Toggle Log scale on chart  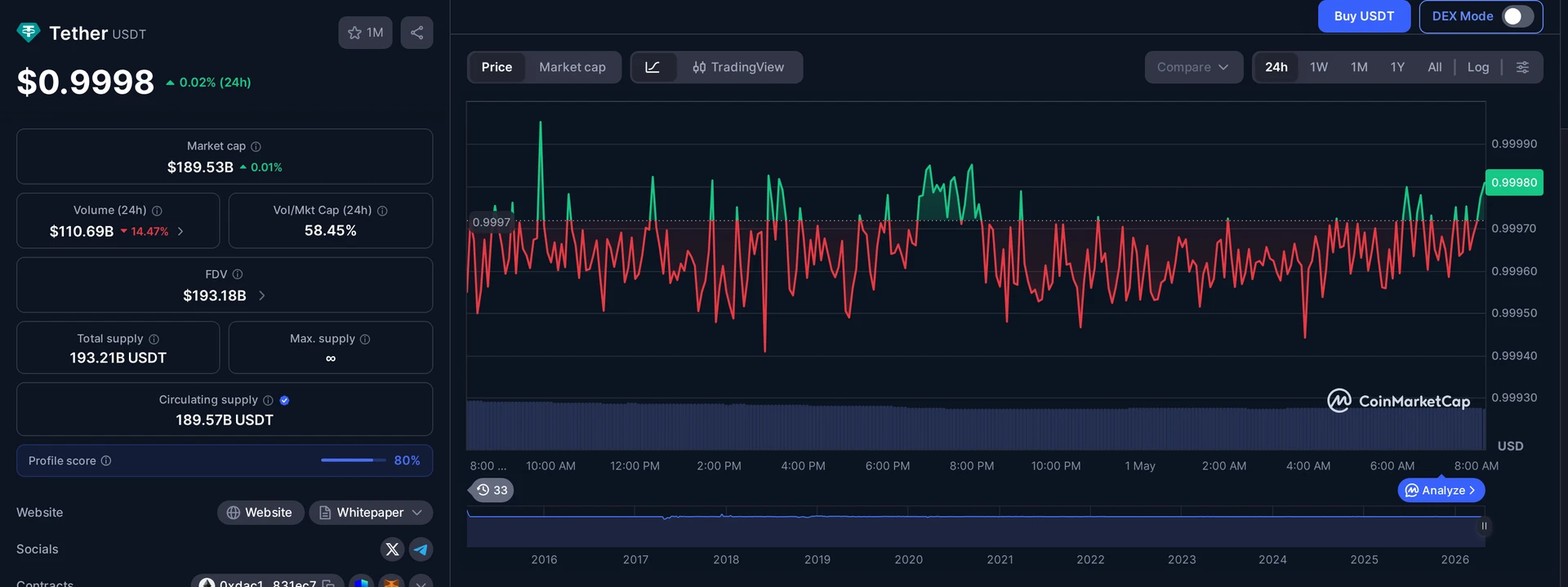(x=1478, y=67)
